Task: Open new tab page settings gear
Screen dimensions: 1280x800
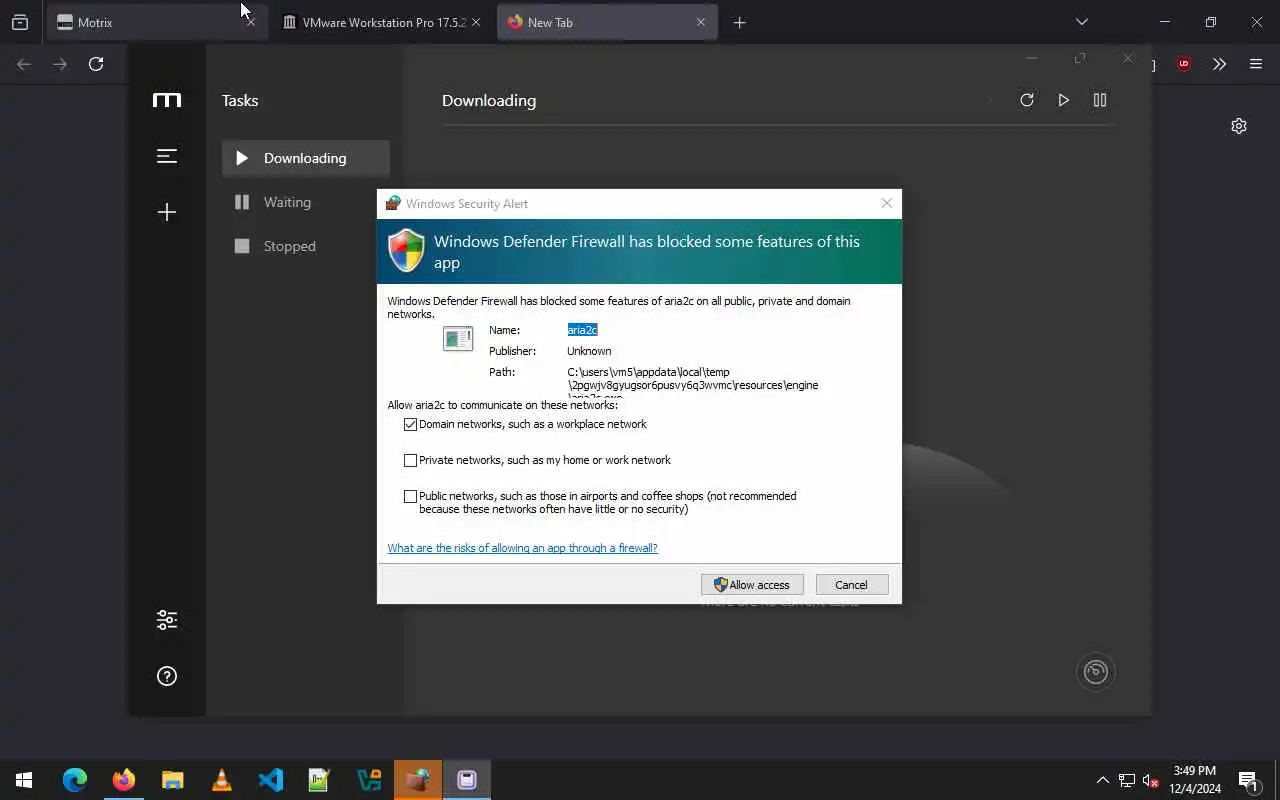Action: (x=1239, y=126)
